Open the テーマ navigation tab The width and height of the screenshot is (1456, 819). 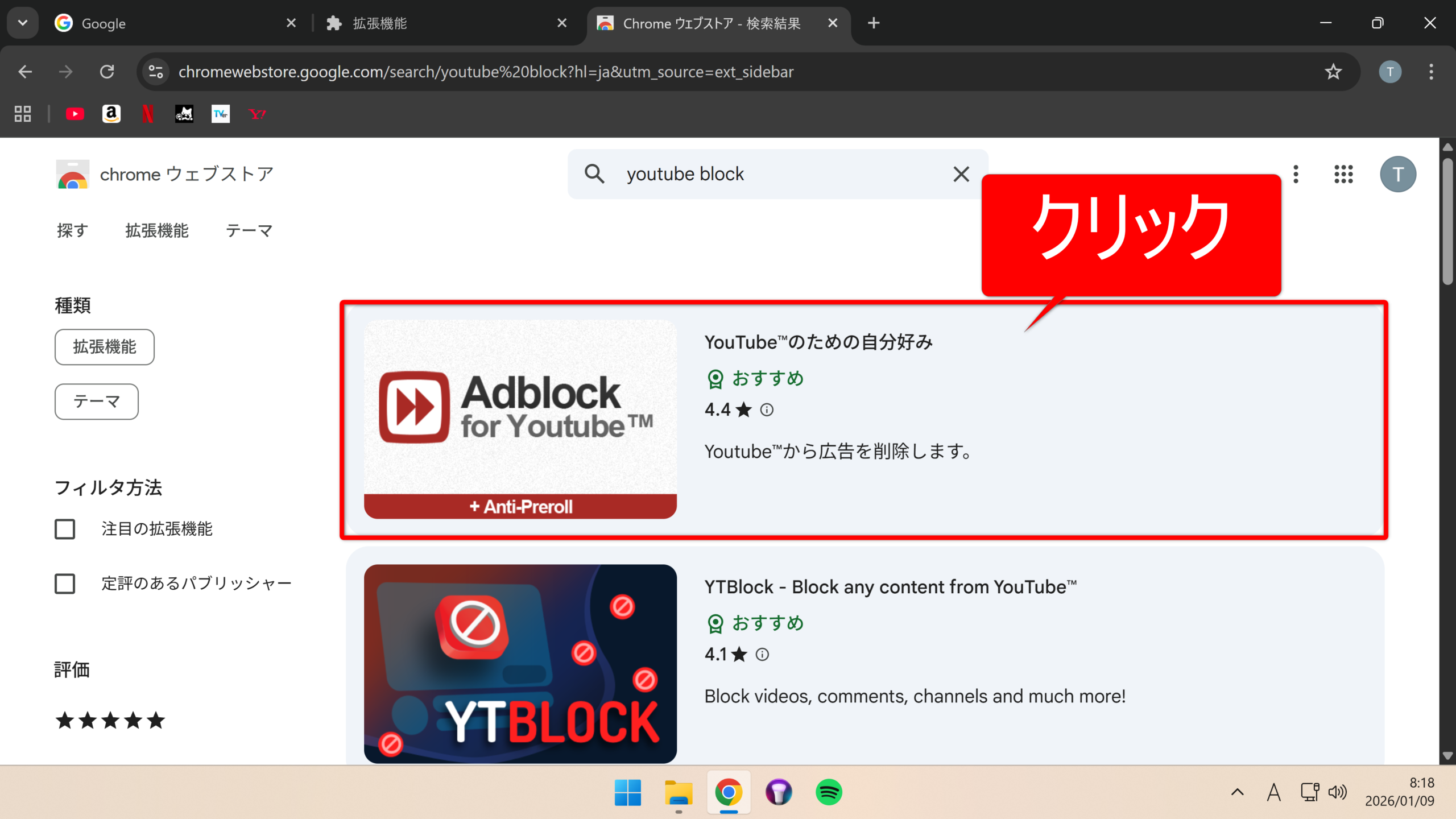click(249, 231)
